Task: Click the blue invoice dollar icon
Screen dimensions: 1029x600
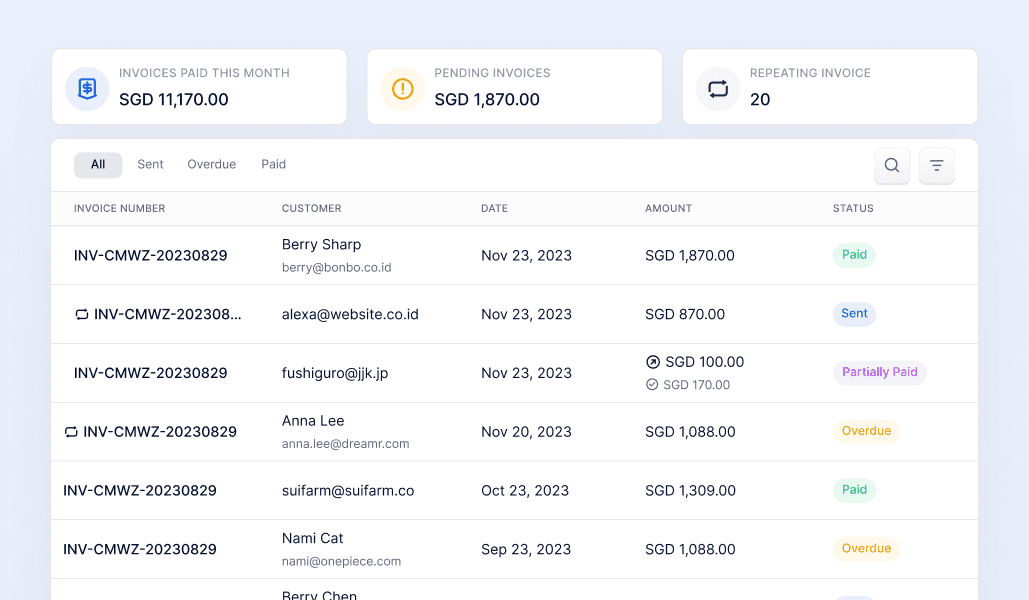Action: [x=87, y=88]
